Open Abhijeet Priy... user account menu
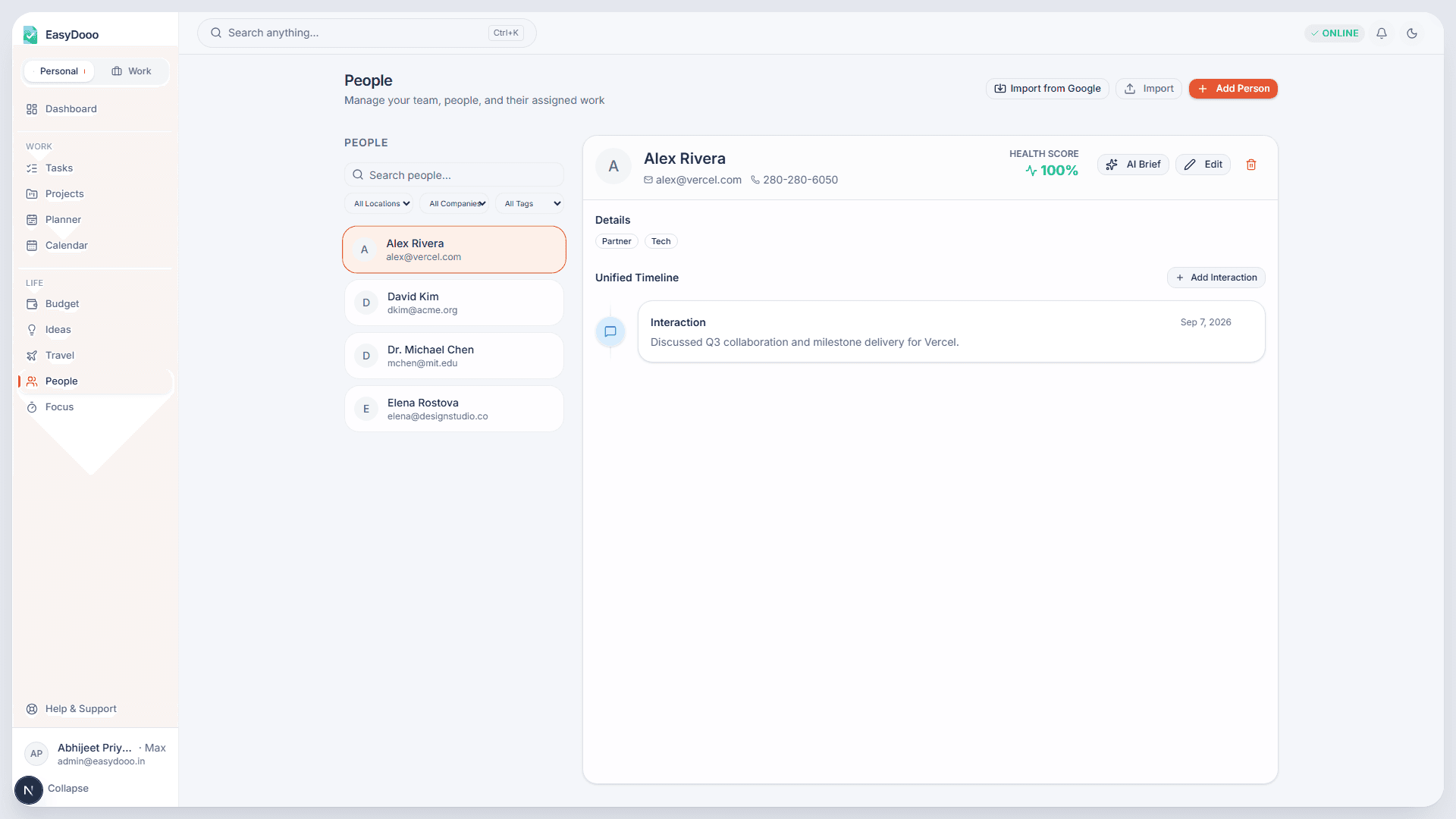1456x819 pixels. point(96,754)
